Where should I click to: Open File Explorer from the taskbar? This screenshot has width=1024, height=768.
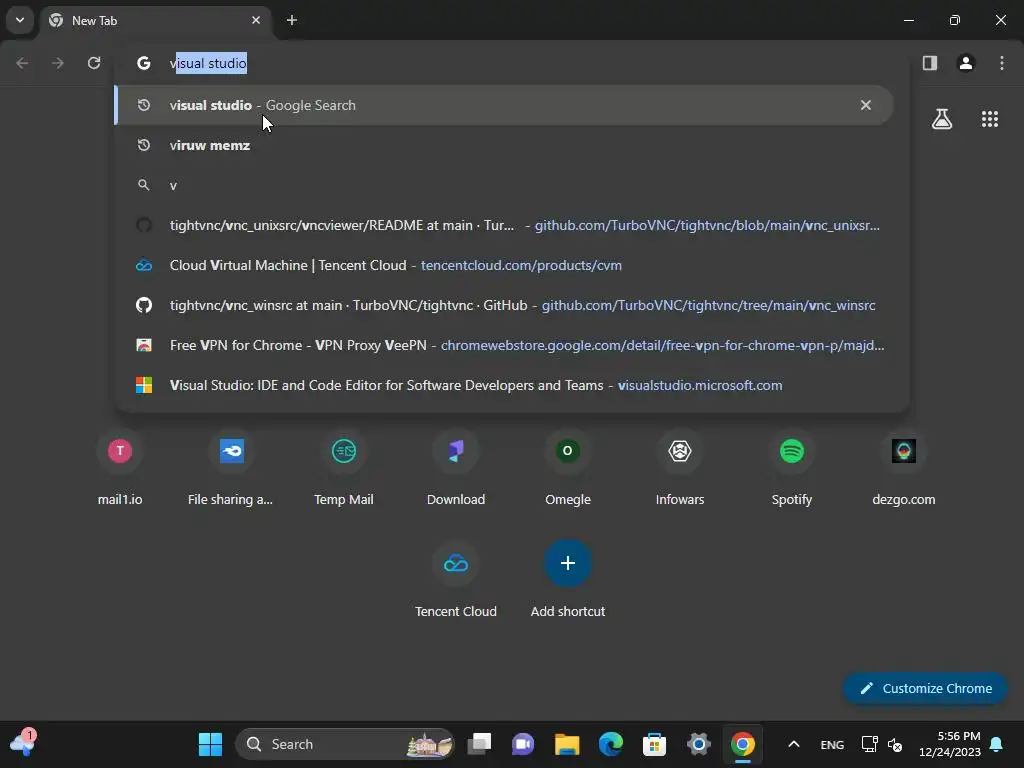pos(567,744)
